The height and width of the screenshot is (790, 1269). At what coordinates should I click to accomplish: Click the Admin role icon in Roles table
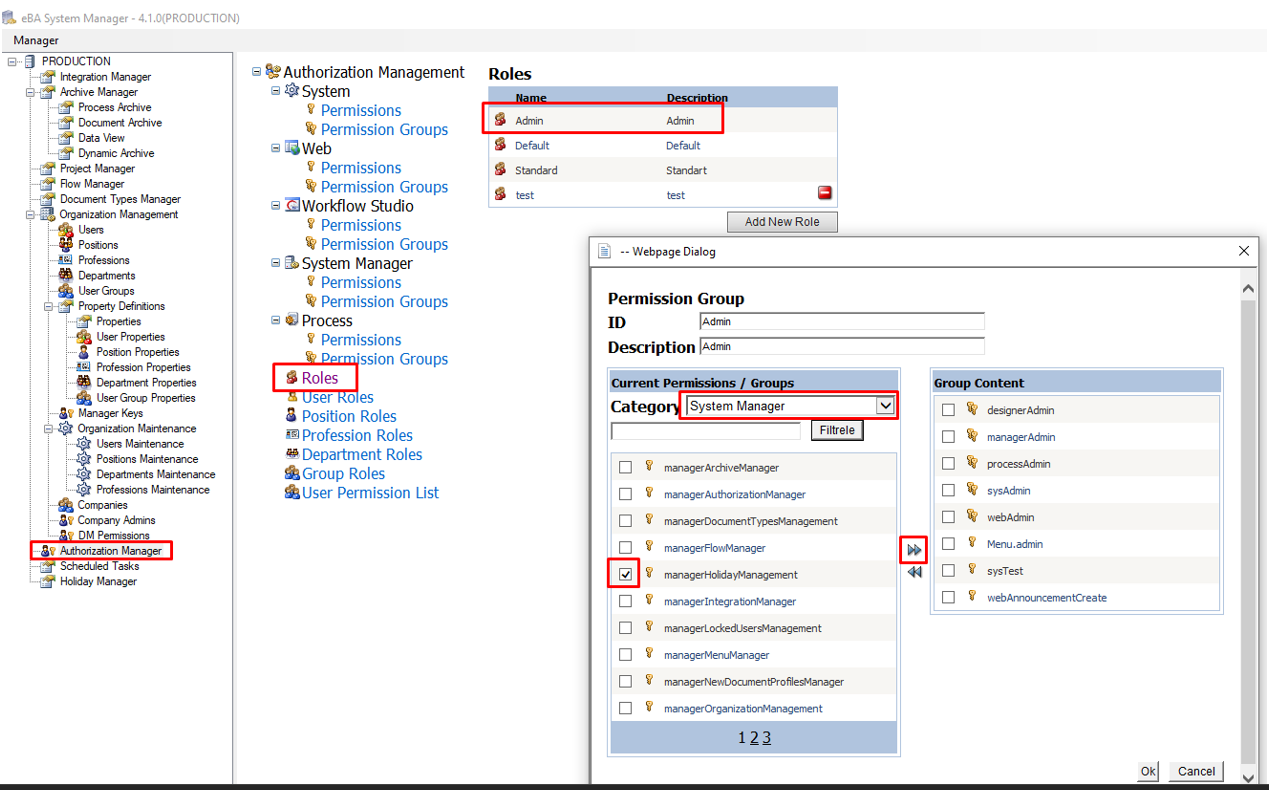pos(501,120)
